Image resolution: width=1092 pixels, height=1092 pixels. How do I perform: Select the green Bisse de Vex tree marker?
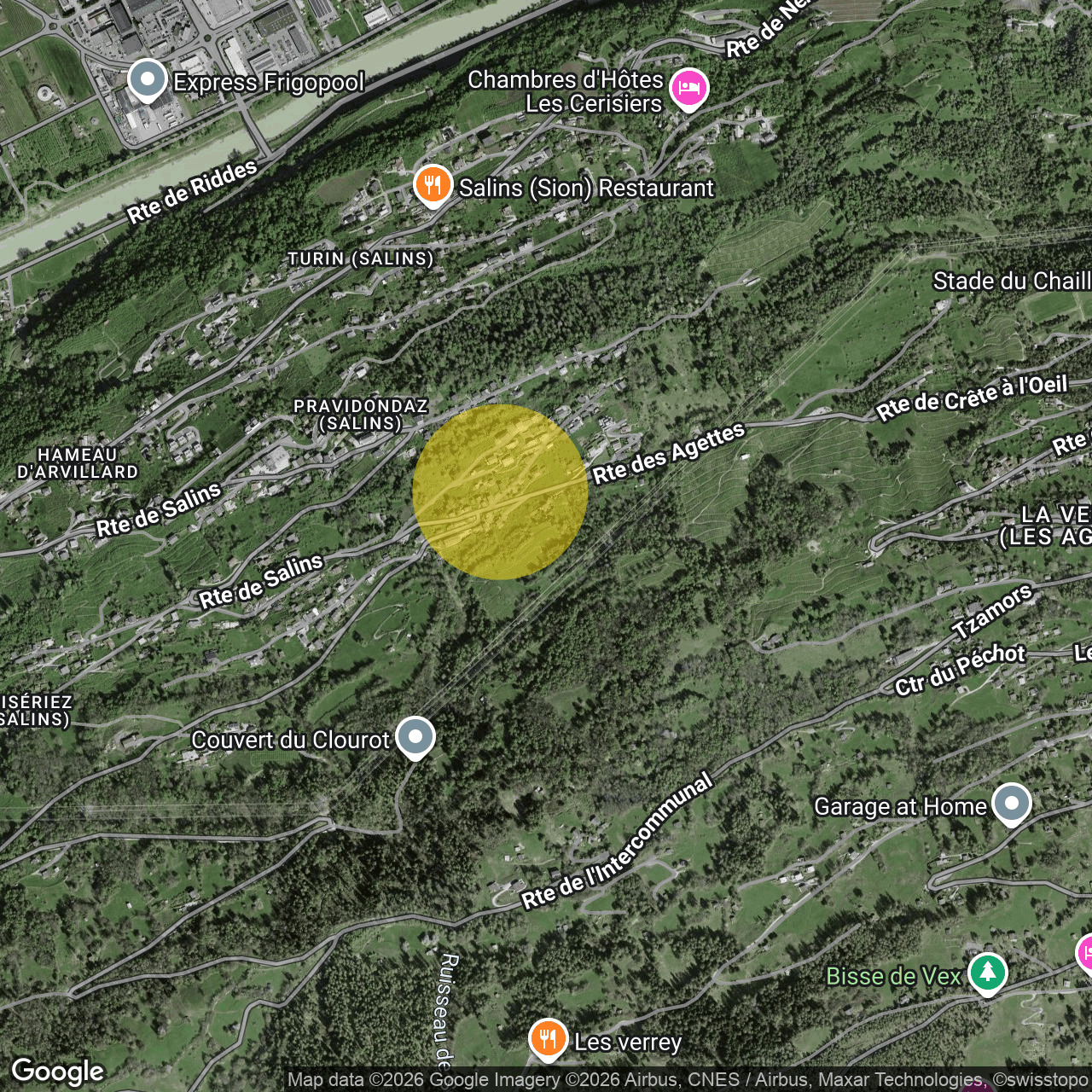988,974
